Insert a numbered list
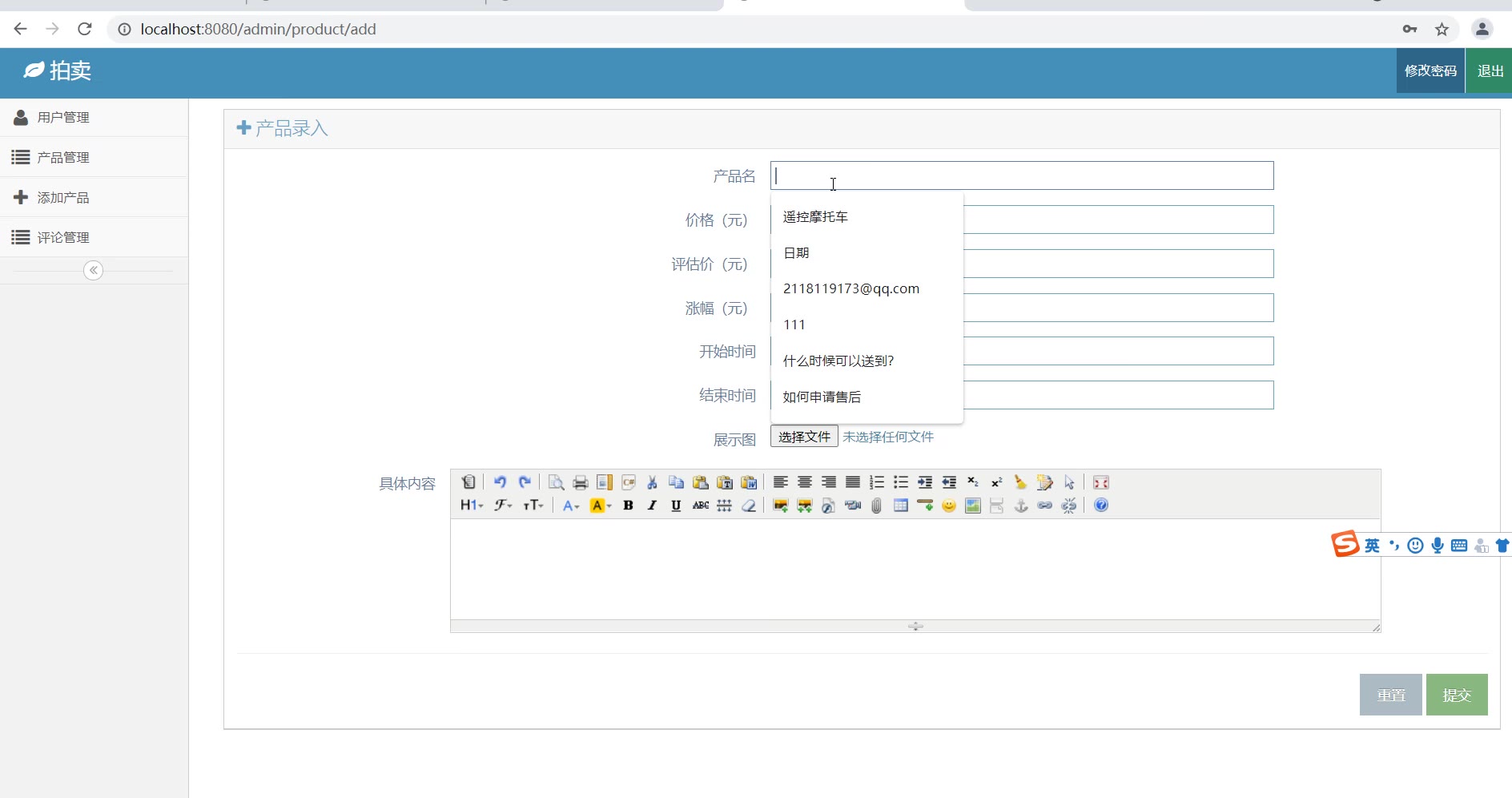Screen dimensions: 1512x798 click(x=877, y=482)
